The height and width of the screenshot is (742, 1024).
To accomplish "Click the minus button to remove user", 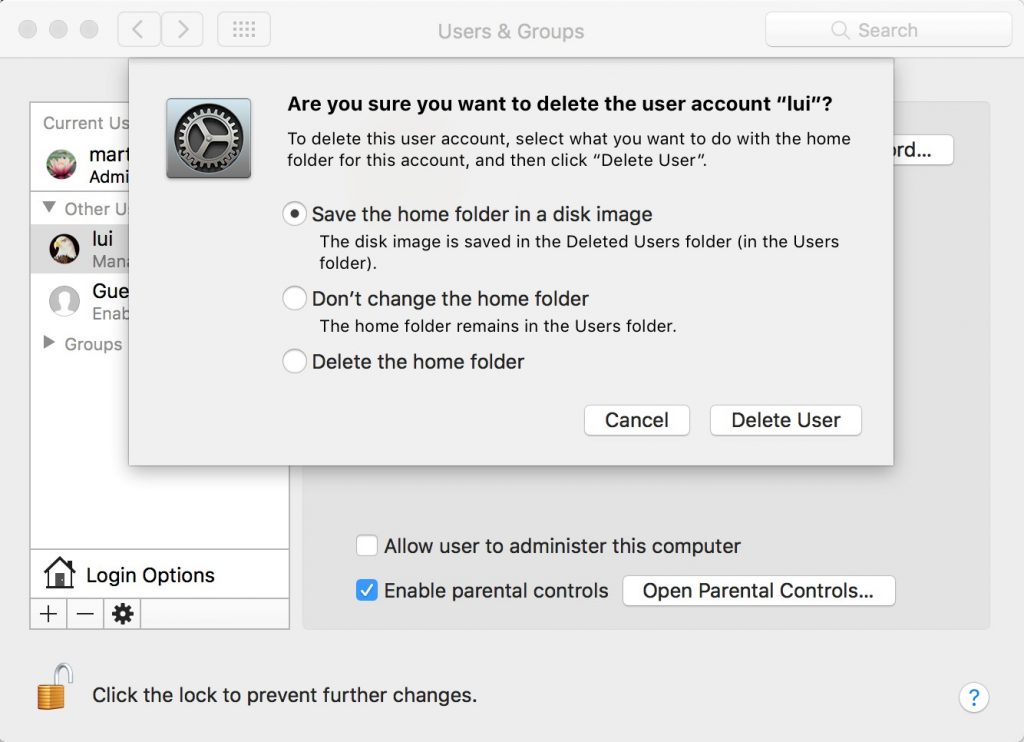I will (85, 614).
